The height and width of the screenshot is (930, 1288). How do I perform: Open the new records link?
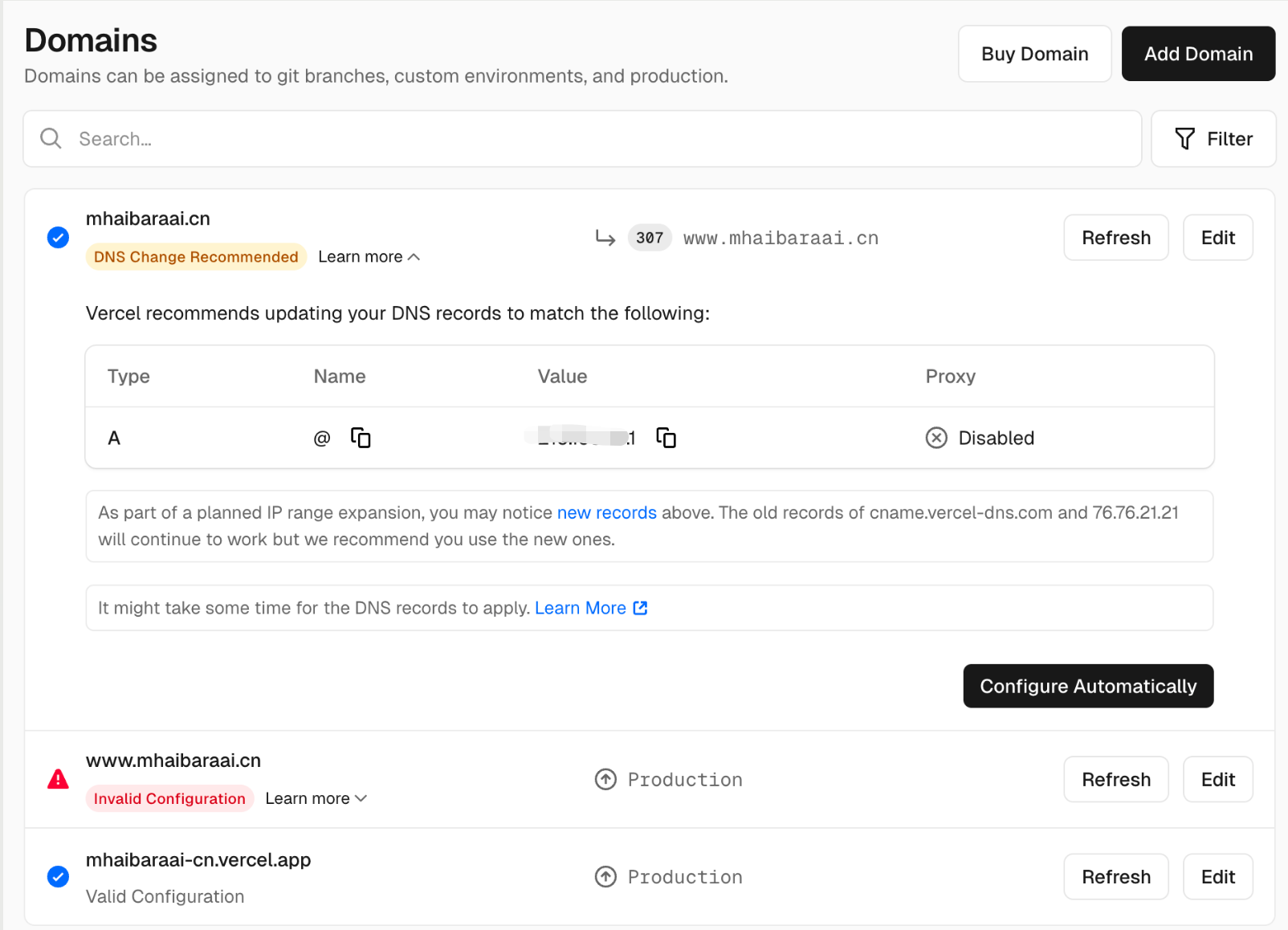pyautogui.click(x=606, y=512)
